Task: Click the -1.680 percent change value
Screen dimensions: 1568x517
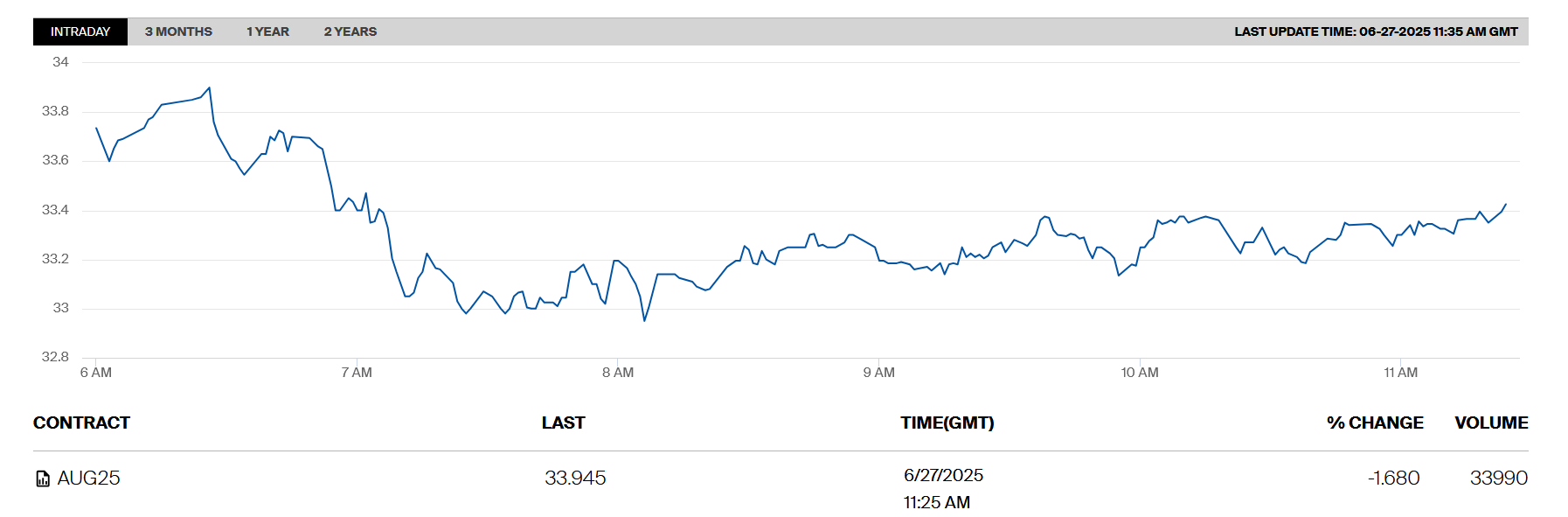Action: (x=1393, y=479)
